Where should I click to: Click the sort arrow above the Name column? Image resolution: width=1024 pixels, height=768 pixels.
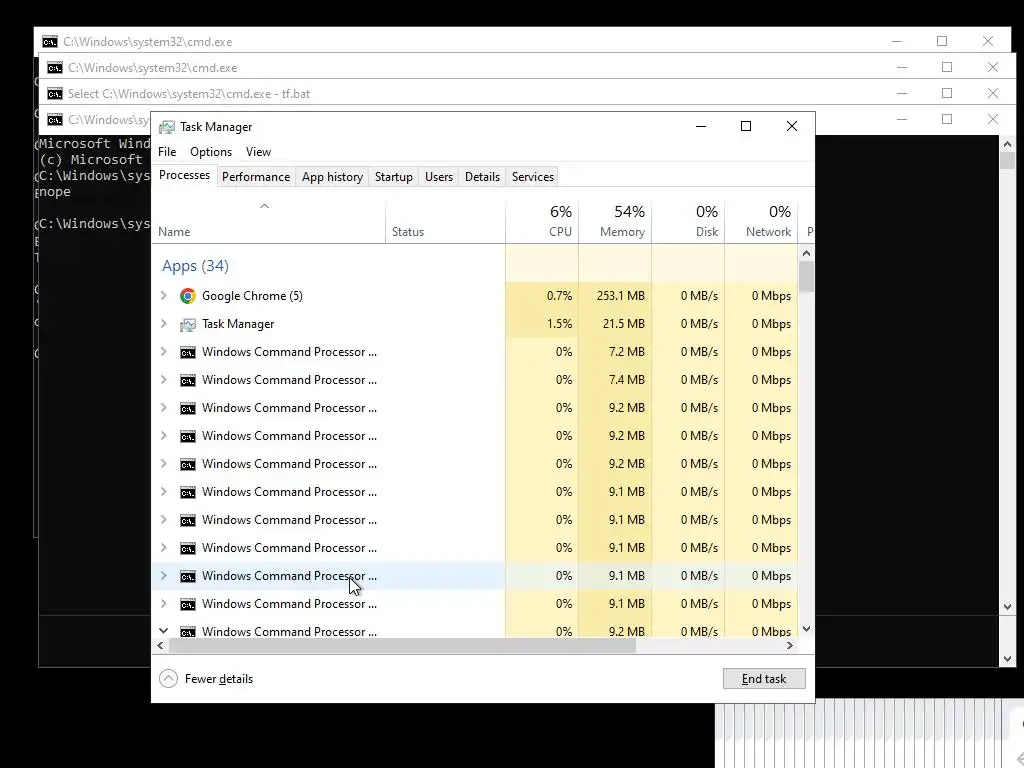click(264, 206)
